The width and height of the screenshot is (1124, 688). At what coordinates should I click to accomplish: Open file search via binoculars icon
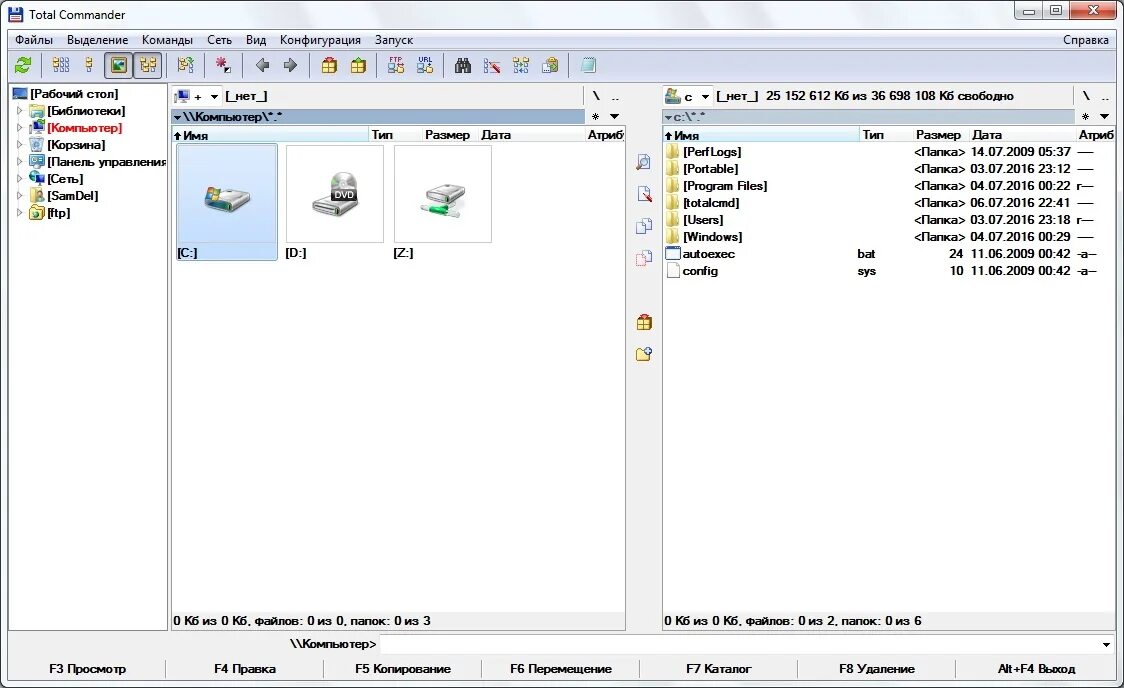[463, 65]
